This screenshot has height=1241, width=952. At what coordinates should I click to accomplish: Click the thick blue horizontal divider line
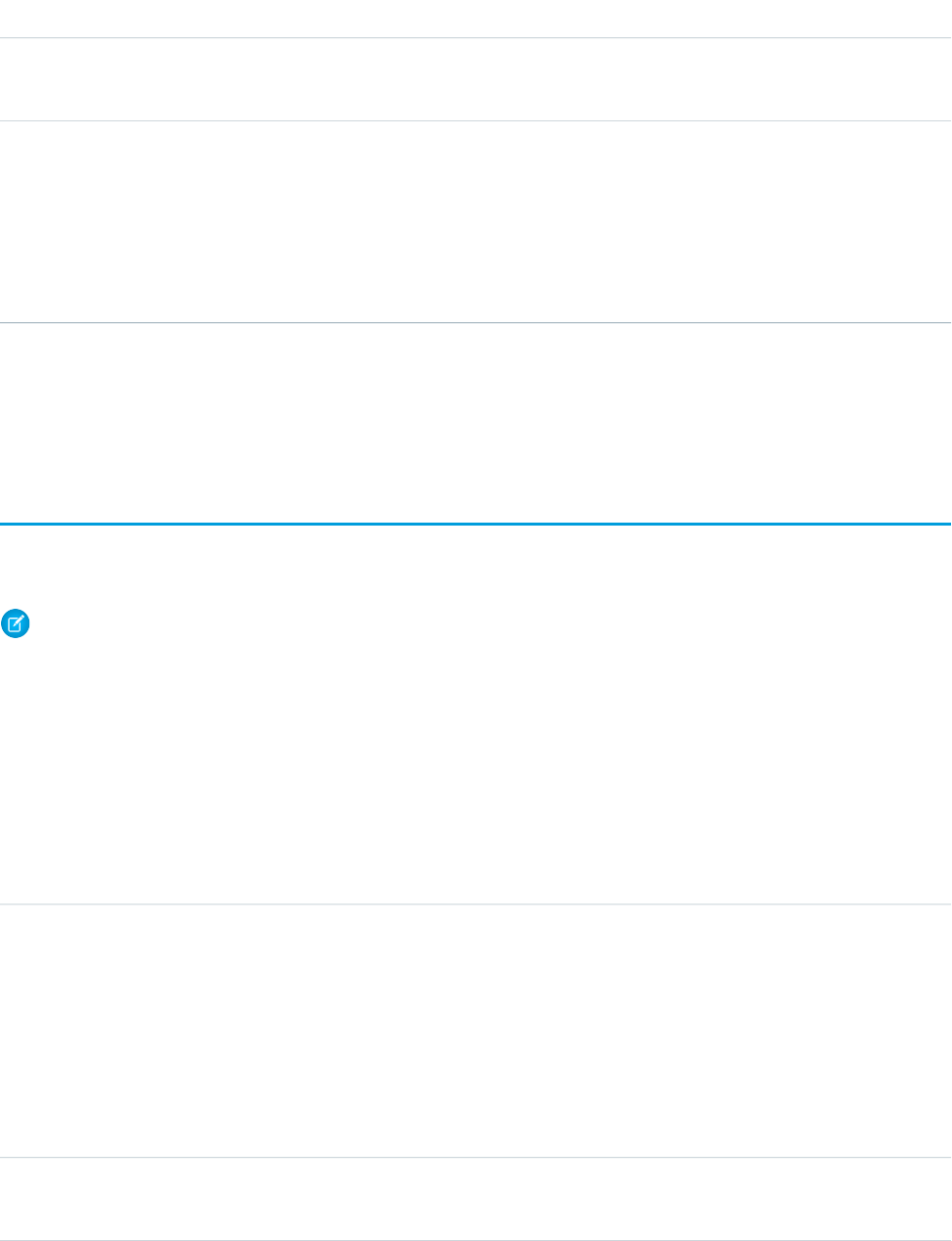(x=476, y=525)
